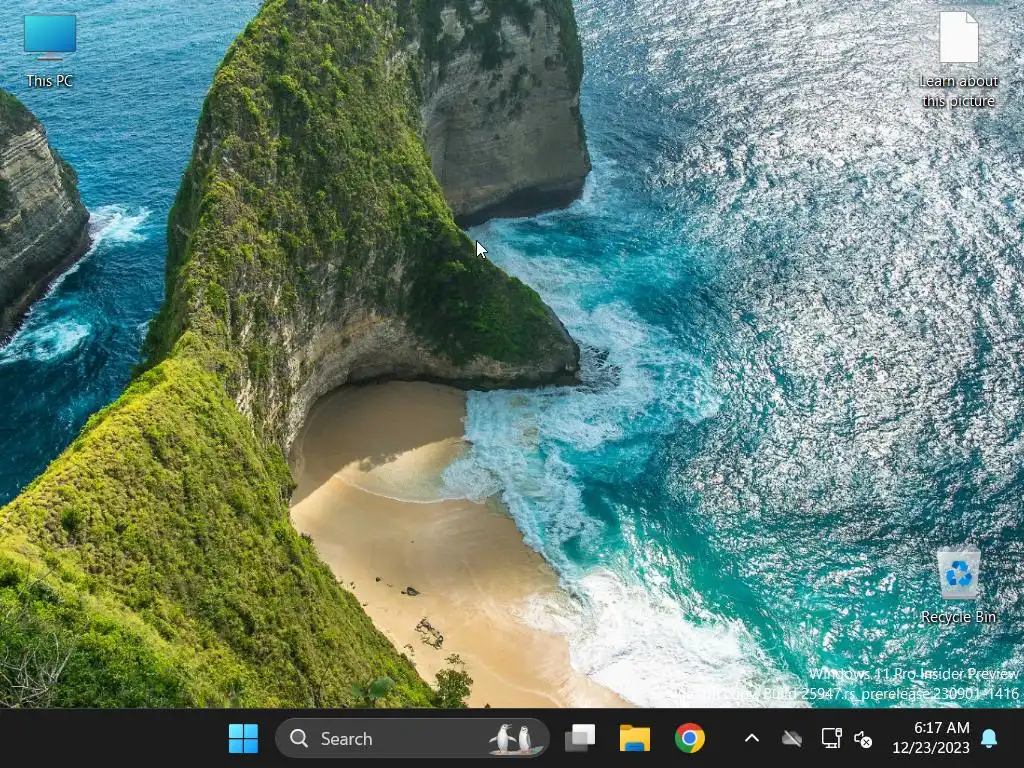Select the This PC desktop icon
The height and width of the screenshot is (768, 1024).
click(x=50, y=51)
